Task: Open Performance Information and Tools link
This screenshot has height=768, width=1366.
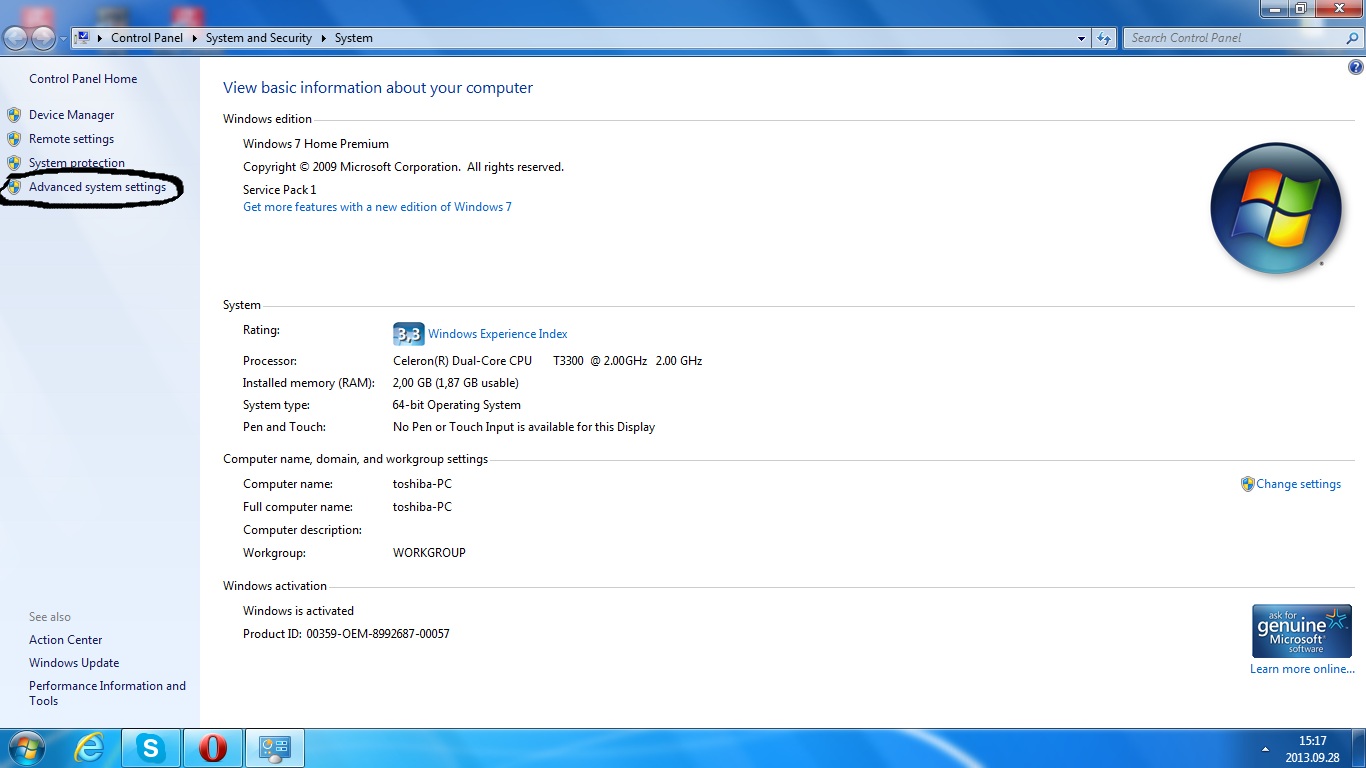Action: coord(107,693)
